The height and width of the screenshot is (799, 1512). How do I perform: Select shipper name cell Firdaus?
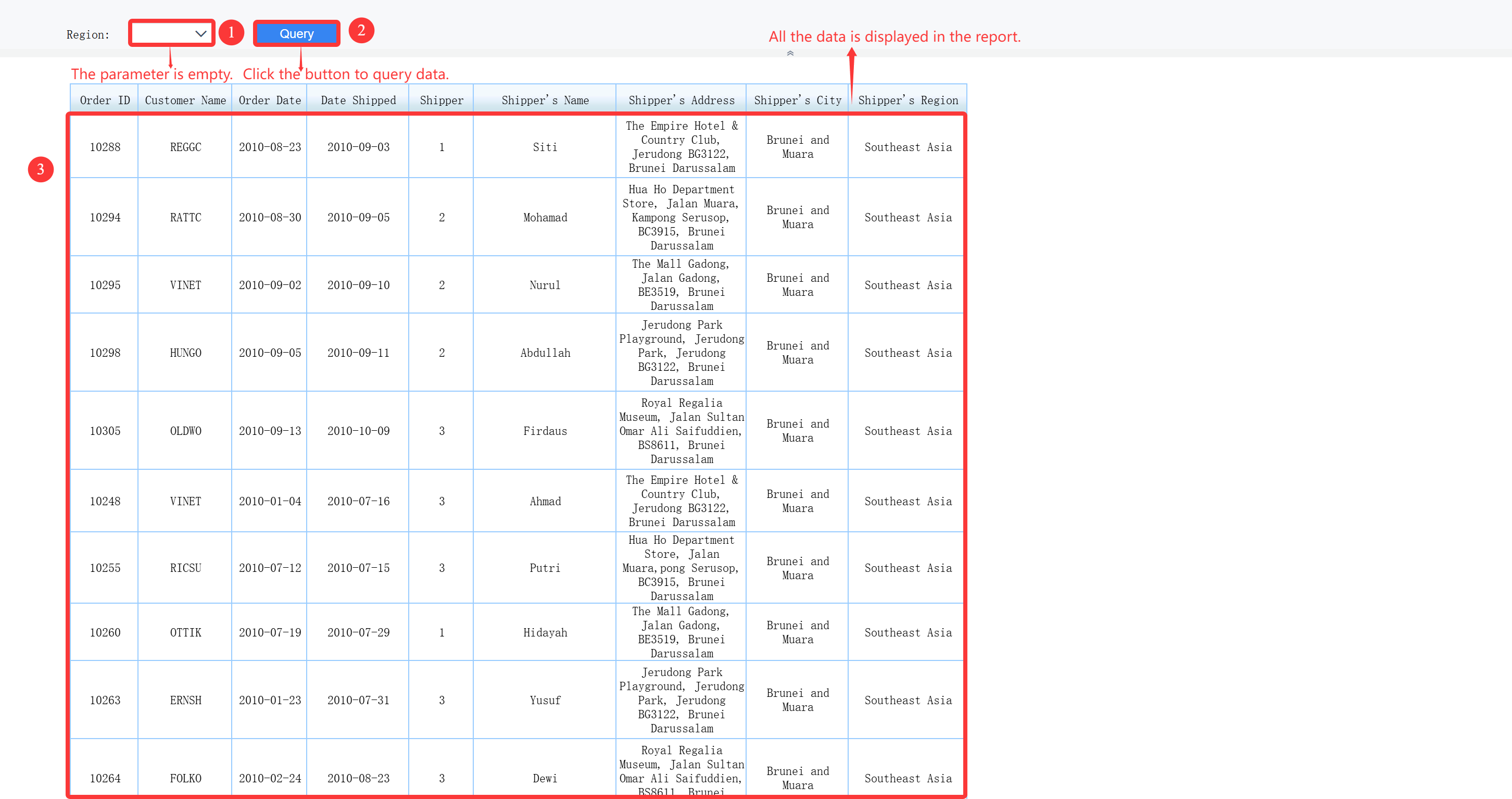[545, 431]
